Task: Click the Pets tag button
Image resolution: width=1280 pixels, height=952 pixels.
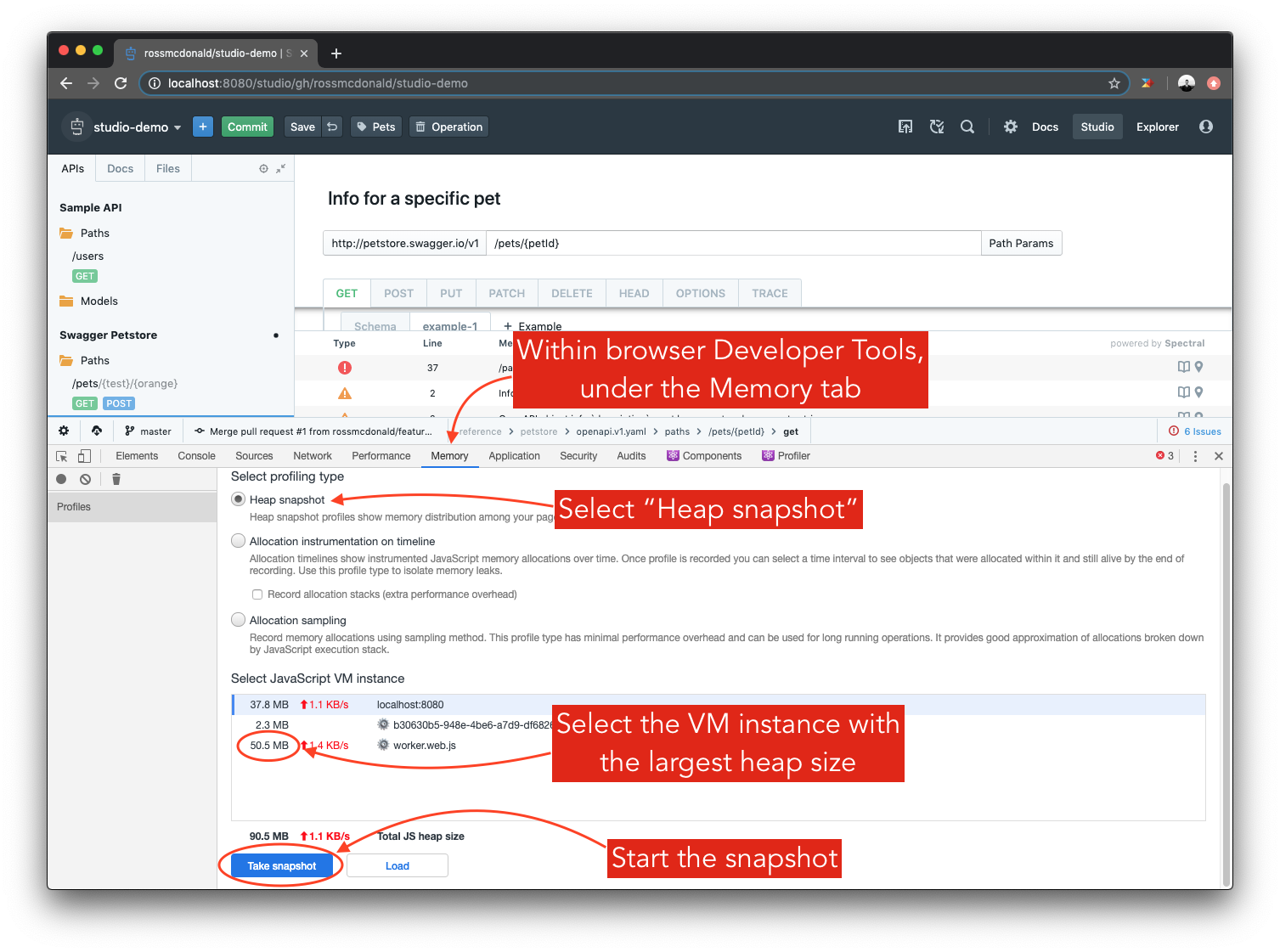Action: tap(375, 127)
